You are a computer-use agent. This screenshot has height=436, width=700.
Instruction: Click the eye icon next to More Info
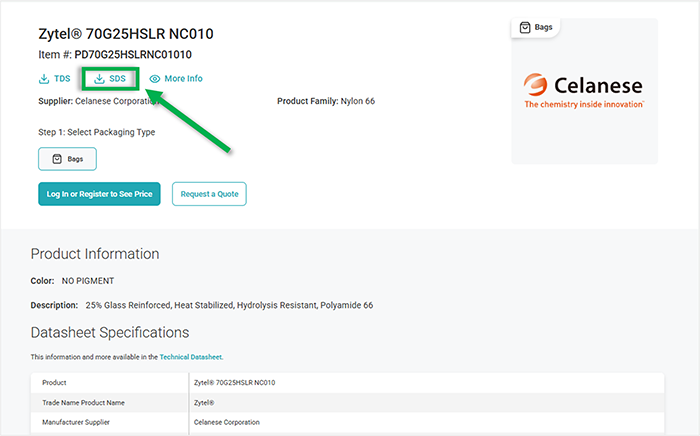click(x=154, y=79)
